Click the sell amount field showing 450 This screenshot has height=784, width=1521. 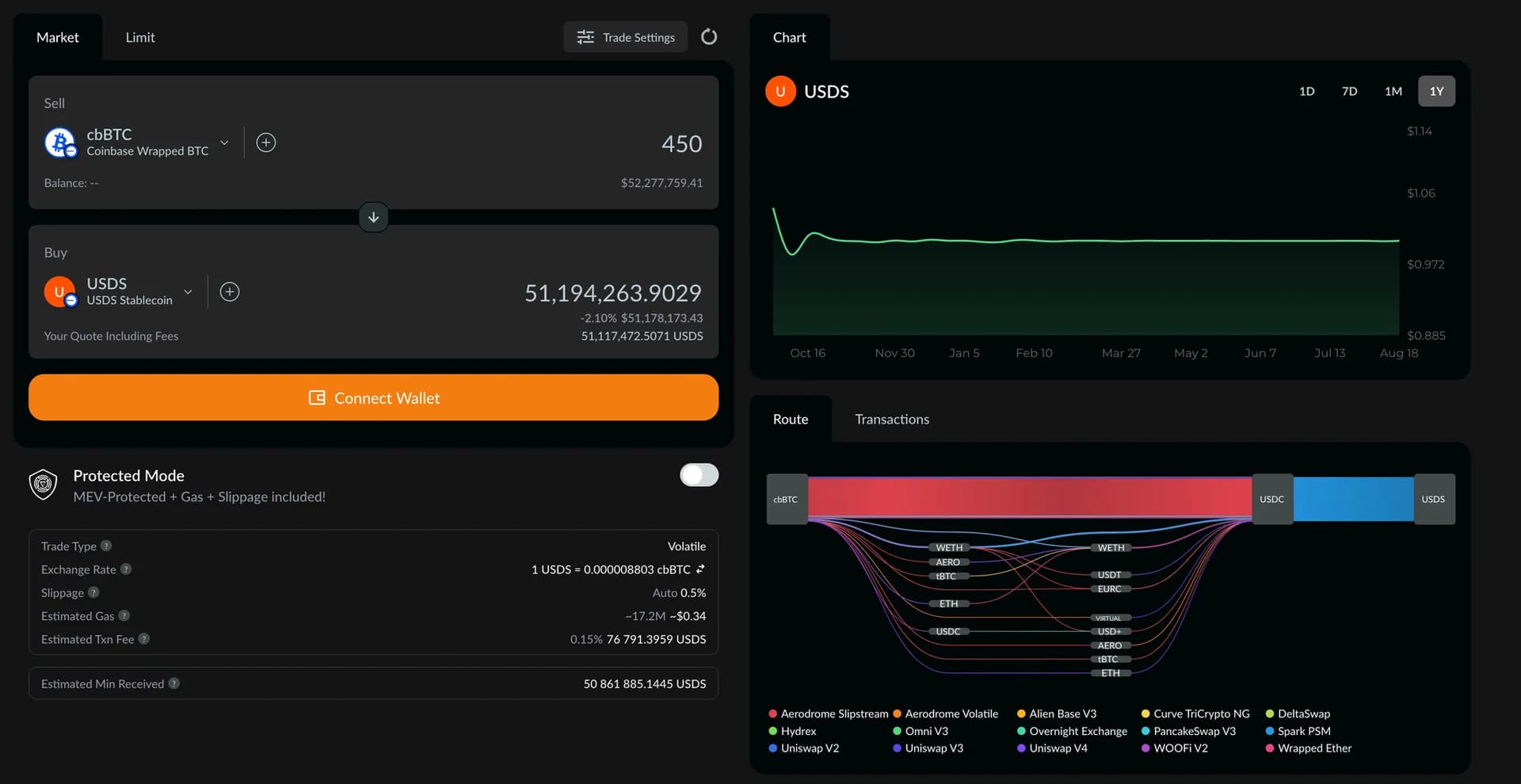click(681, 143)
